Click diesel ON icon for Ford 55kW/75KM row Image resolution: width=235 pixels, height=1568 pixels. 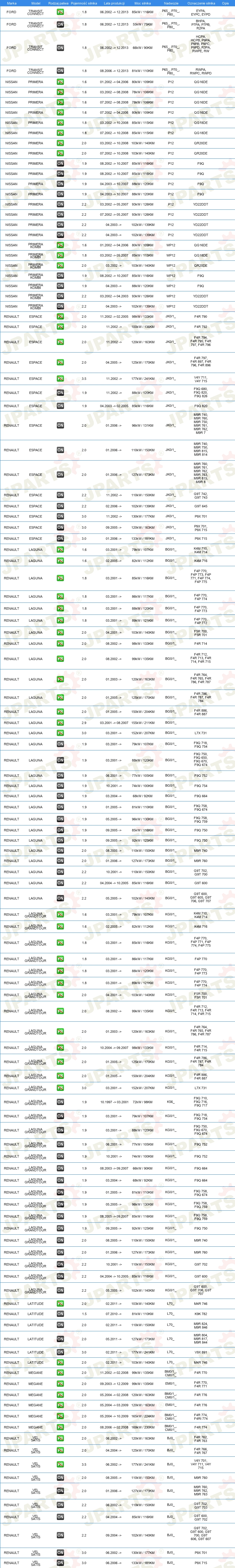pyautogui.click(x=60, y=24)
